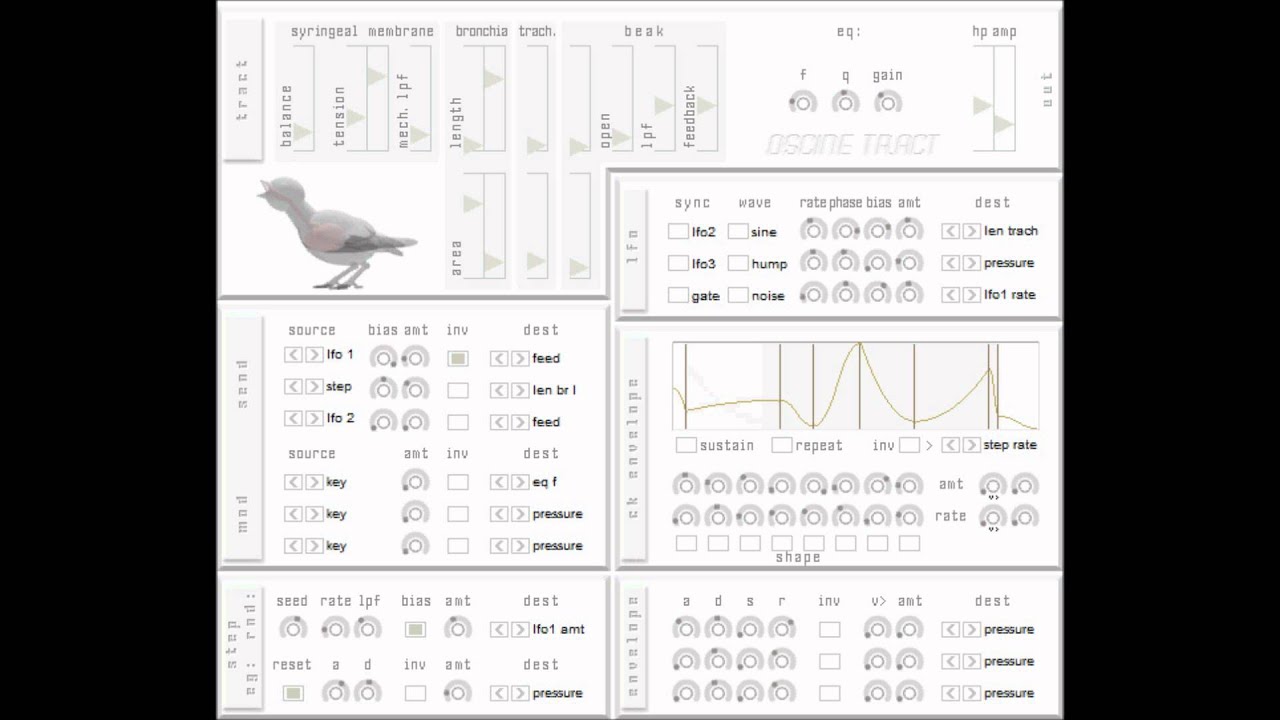Select next destination after len br l

point(519,390)
